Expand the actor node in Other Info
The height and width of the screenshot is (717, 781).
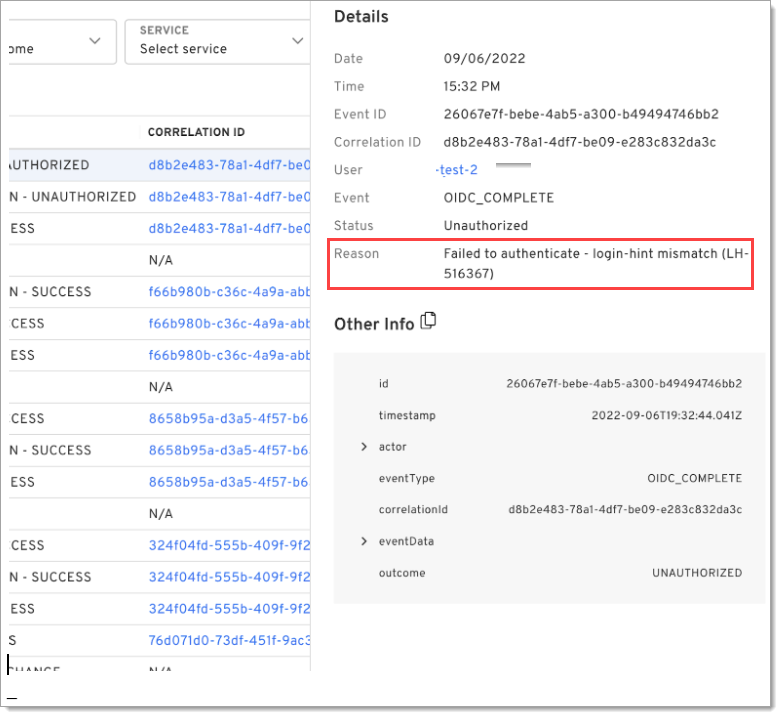[x=365, y=447]
